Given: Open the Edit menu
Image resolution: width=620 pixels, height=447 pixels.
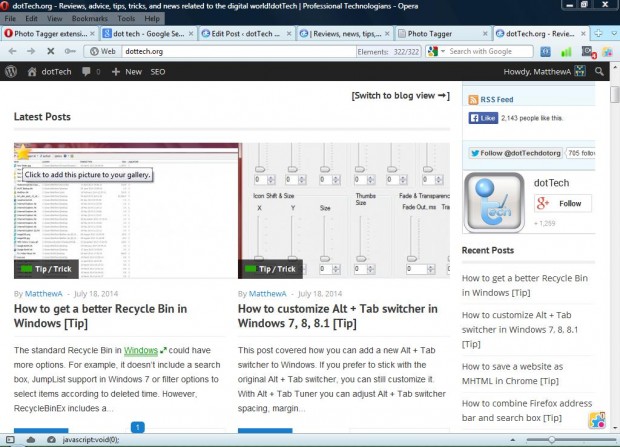Looking at the screenshot, I should click(x=31, y=19).
